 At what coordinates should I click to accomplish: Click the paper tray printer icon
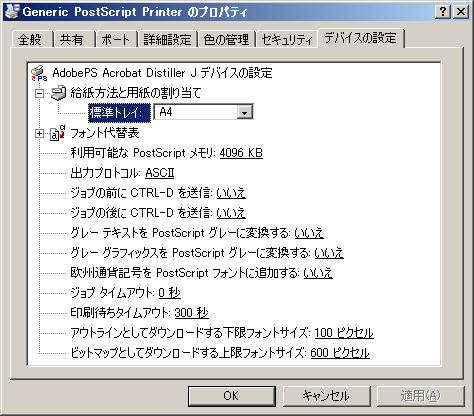(58, 93)
